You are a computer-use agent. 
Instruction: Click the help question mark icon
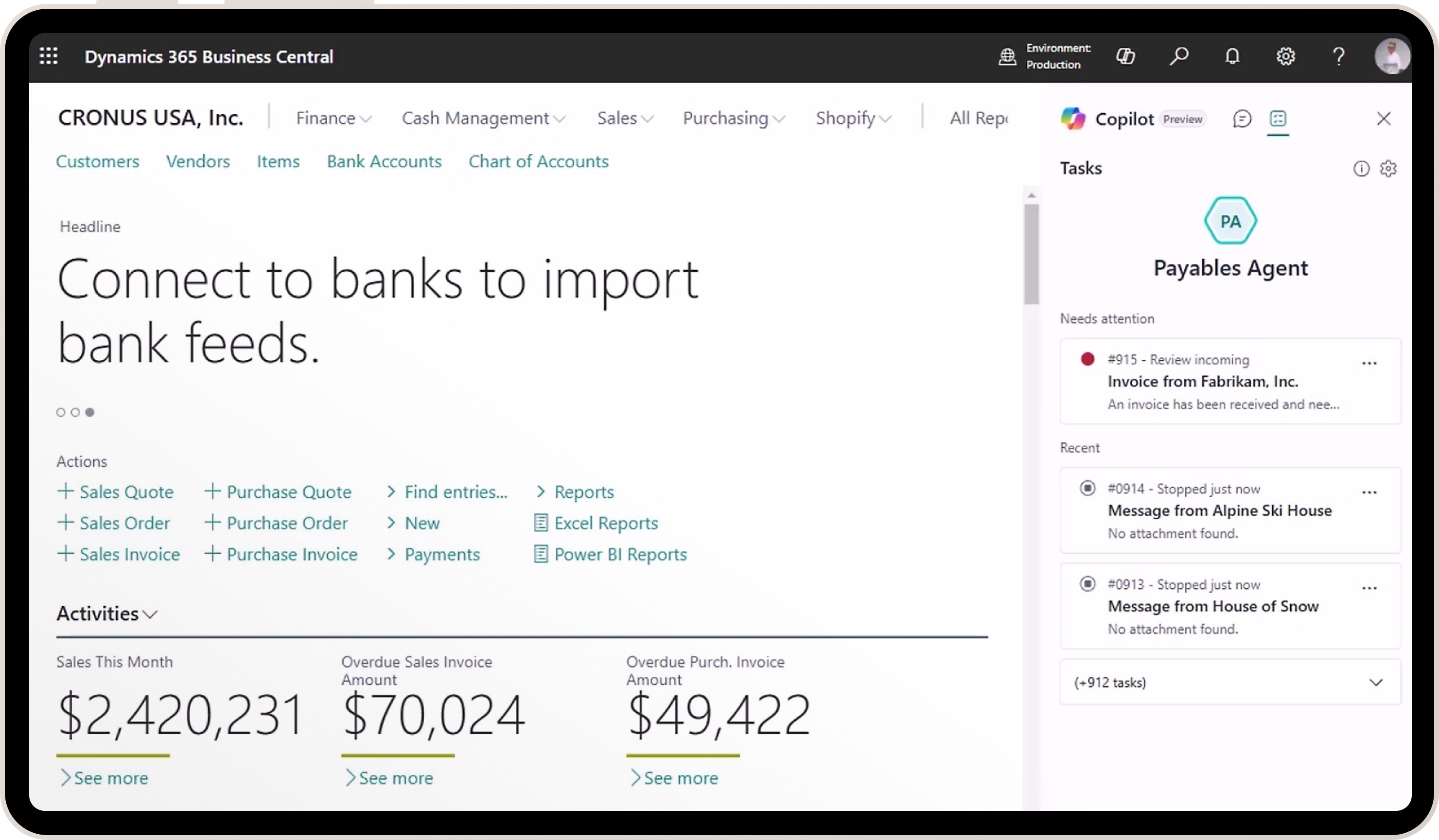1338,56
